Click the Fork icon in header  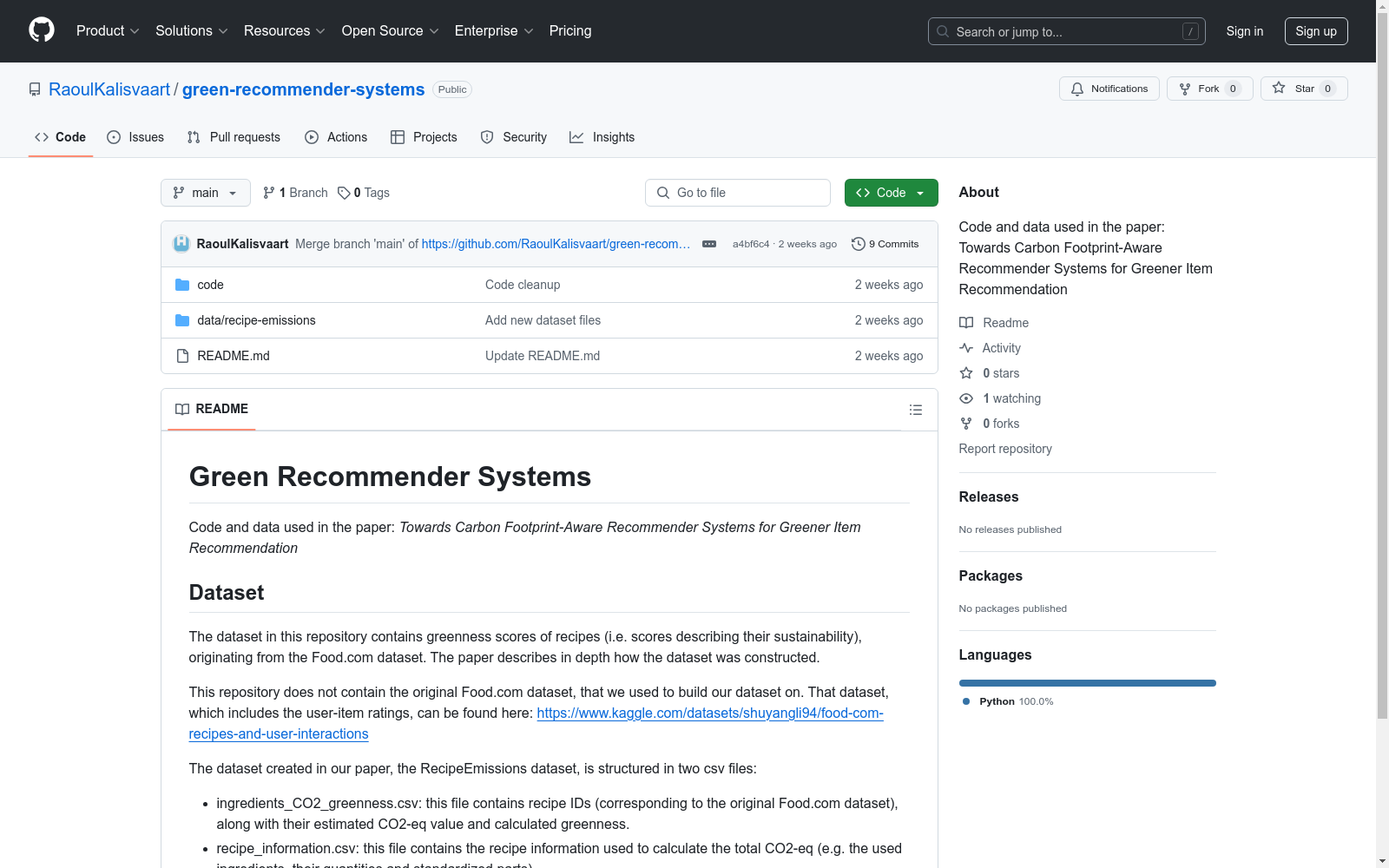[x=1185, y=89]
